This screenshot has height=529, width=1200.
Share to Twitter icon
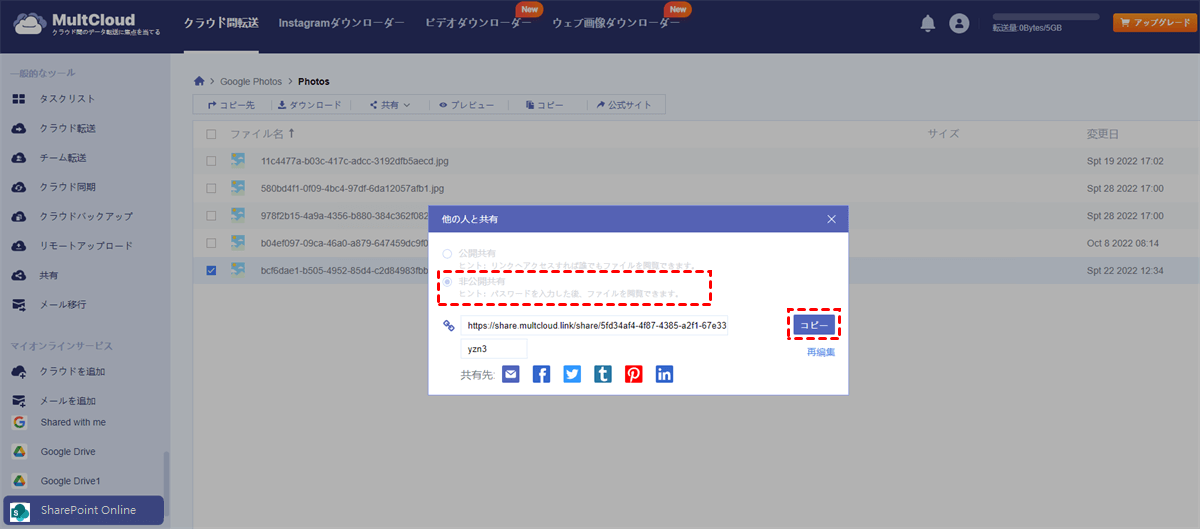click(x=572, y=374)
